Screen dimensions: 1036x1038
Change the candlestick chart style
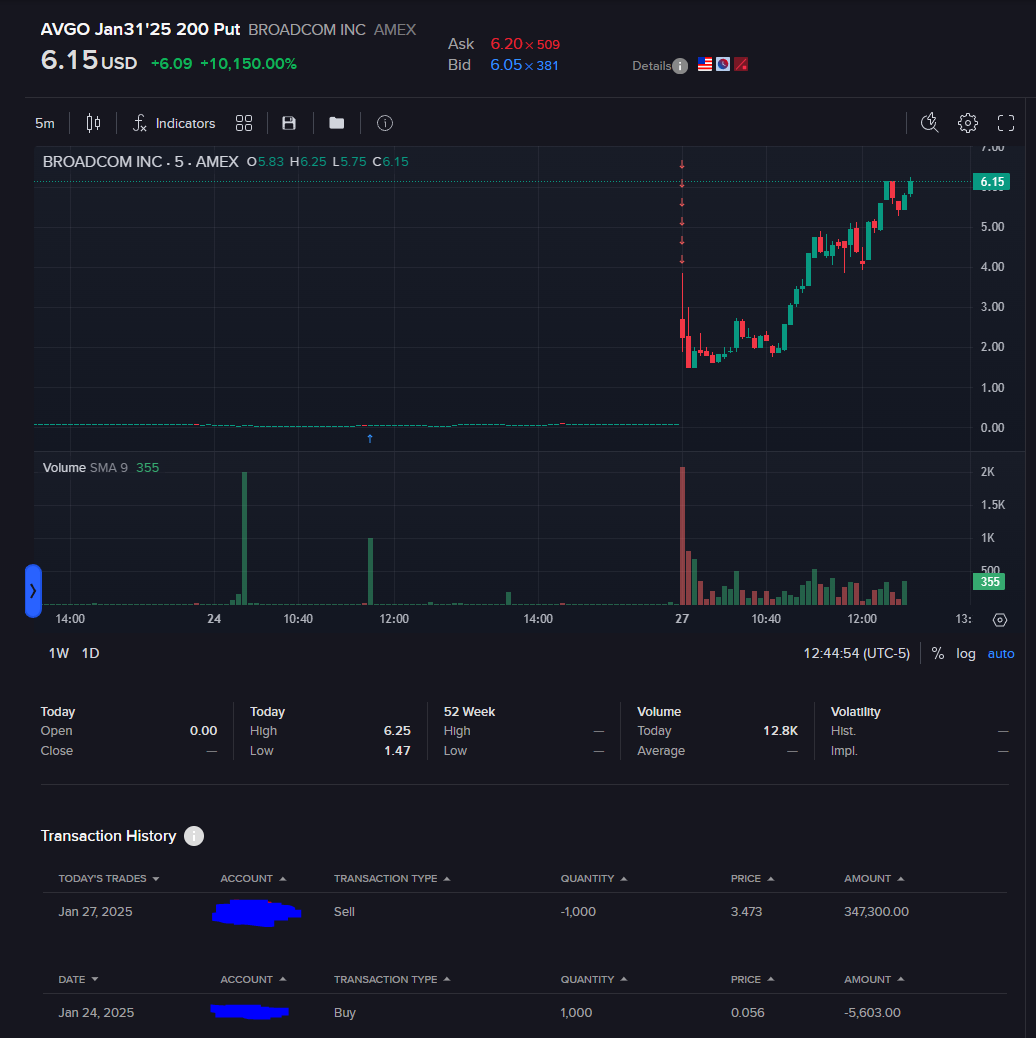[93, 123]
